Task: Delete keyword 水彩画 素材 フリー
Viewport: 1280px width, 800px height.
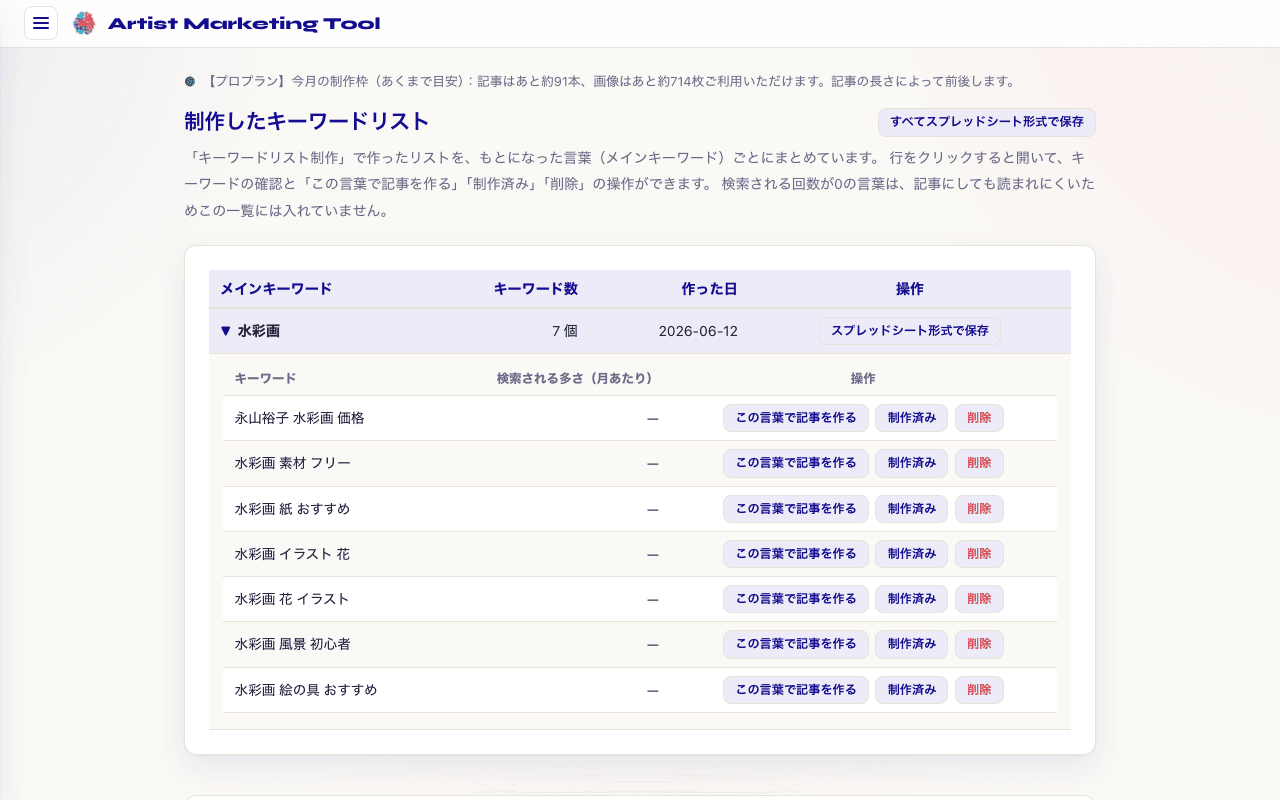Action: point(979,463)
